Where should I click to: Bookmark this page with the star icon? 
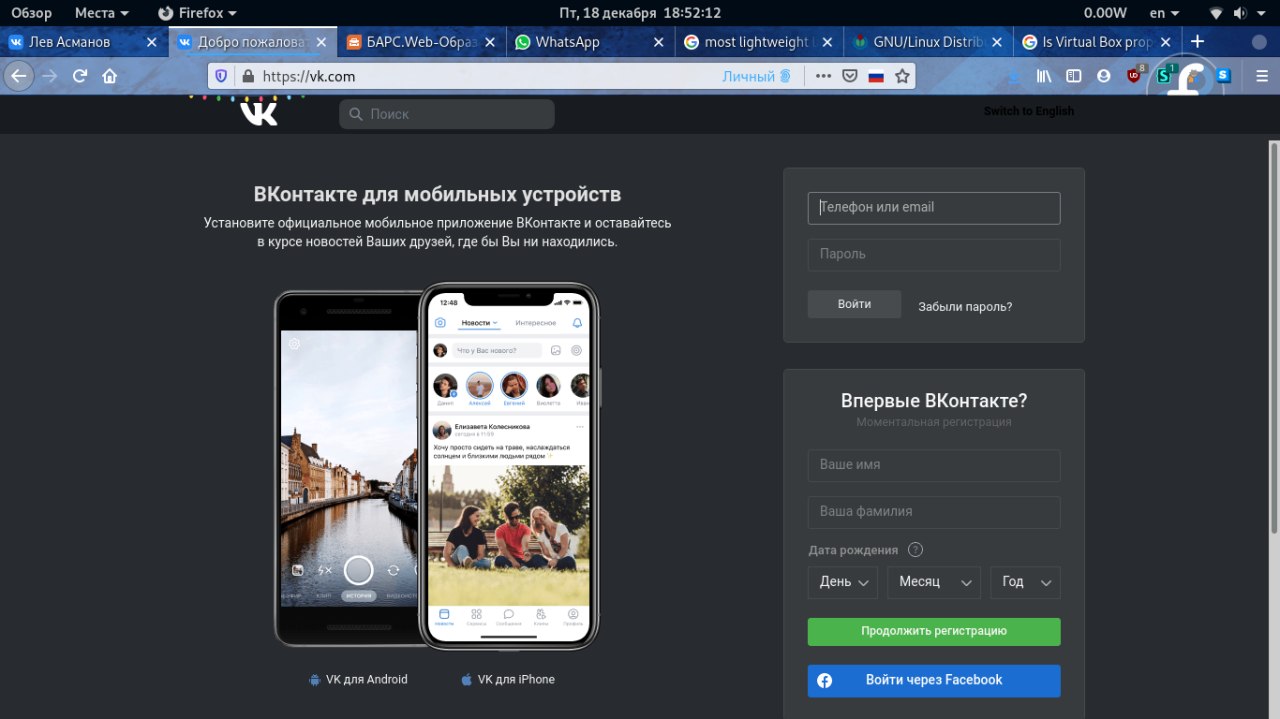click(x=902, y=76)
